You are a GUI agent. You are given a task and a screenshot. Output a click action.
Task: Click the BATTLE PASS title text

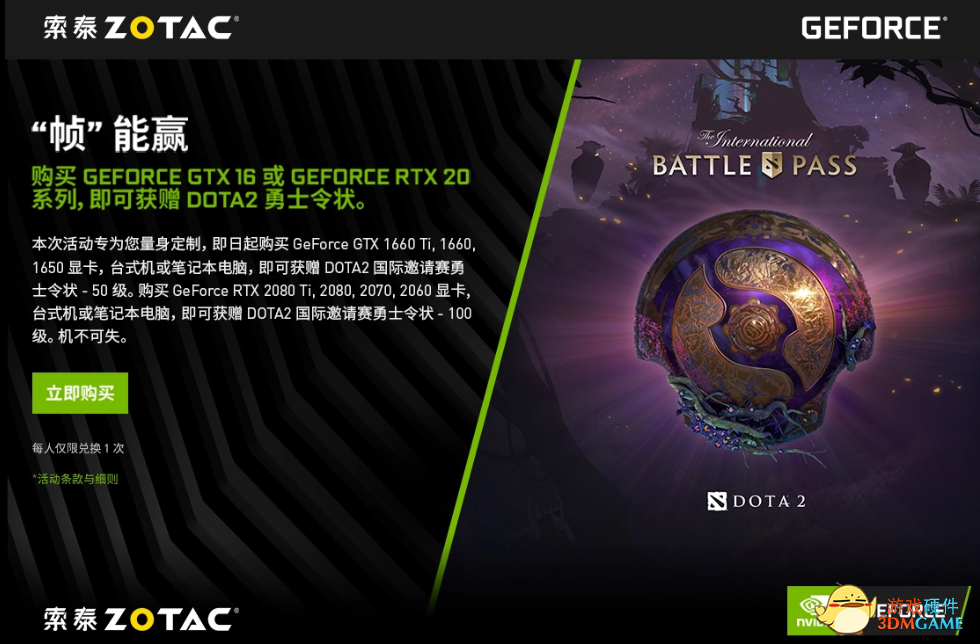[x=754, y=166]
